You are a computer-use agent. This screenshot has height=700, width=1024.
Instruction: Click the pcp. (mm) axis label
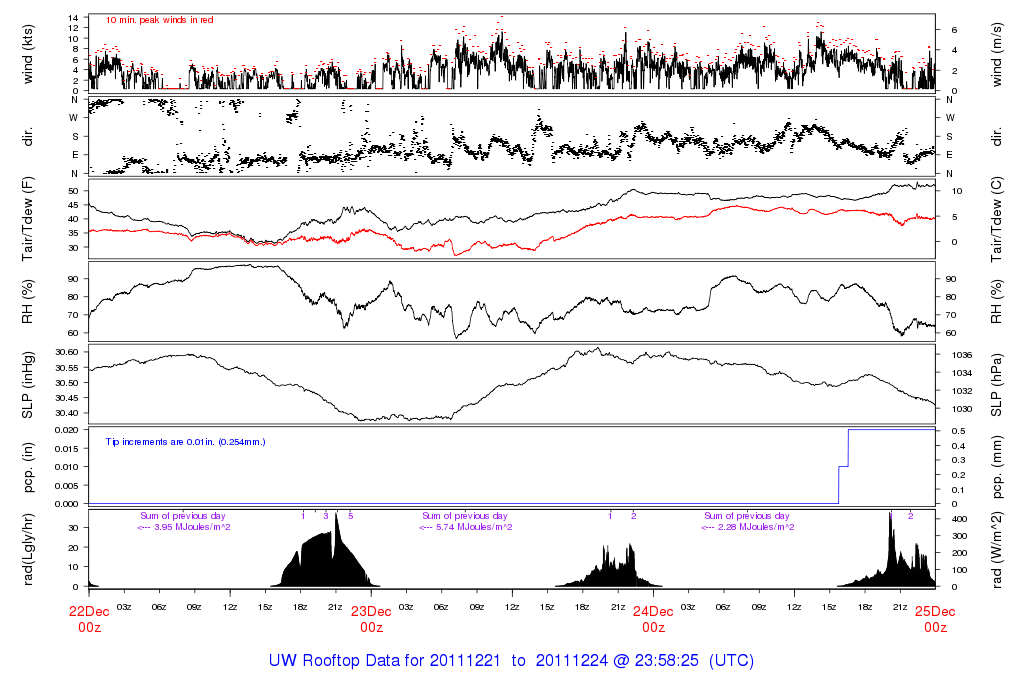(x=997, y=466)
